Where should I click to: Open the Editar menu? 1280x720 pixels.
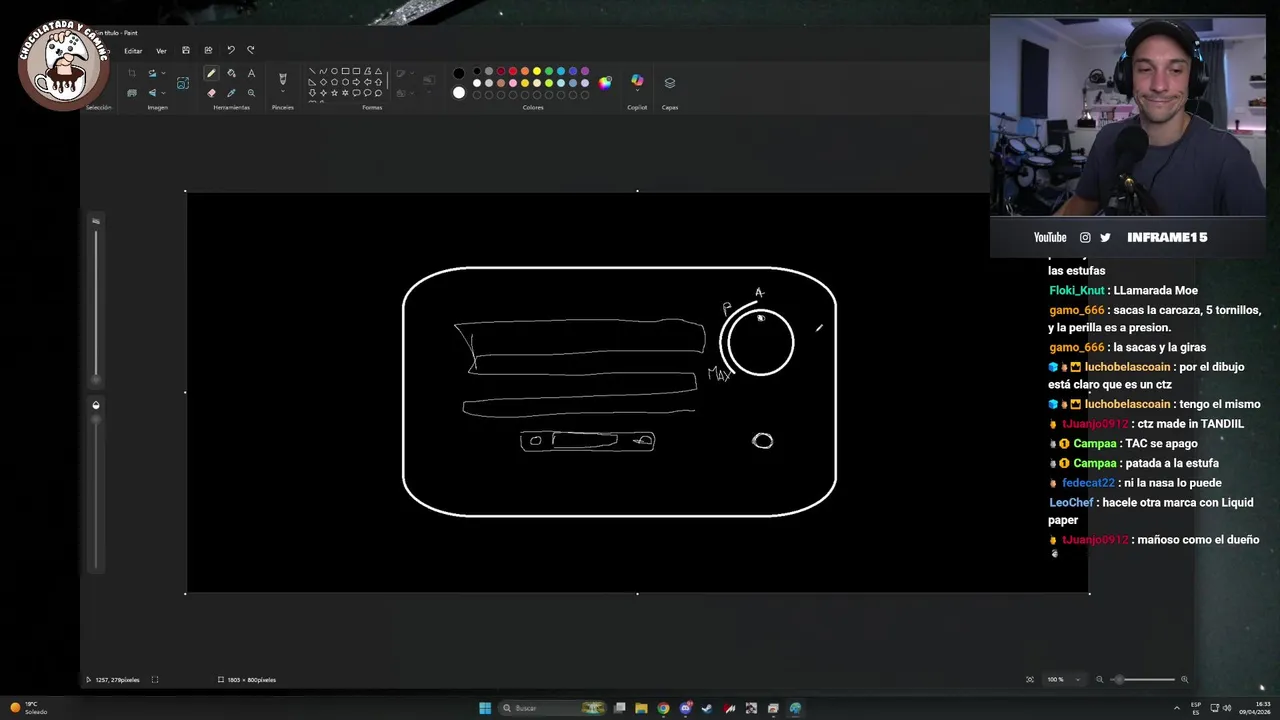pos(133,51)
